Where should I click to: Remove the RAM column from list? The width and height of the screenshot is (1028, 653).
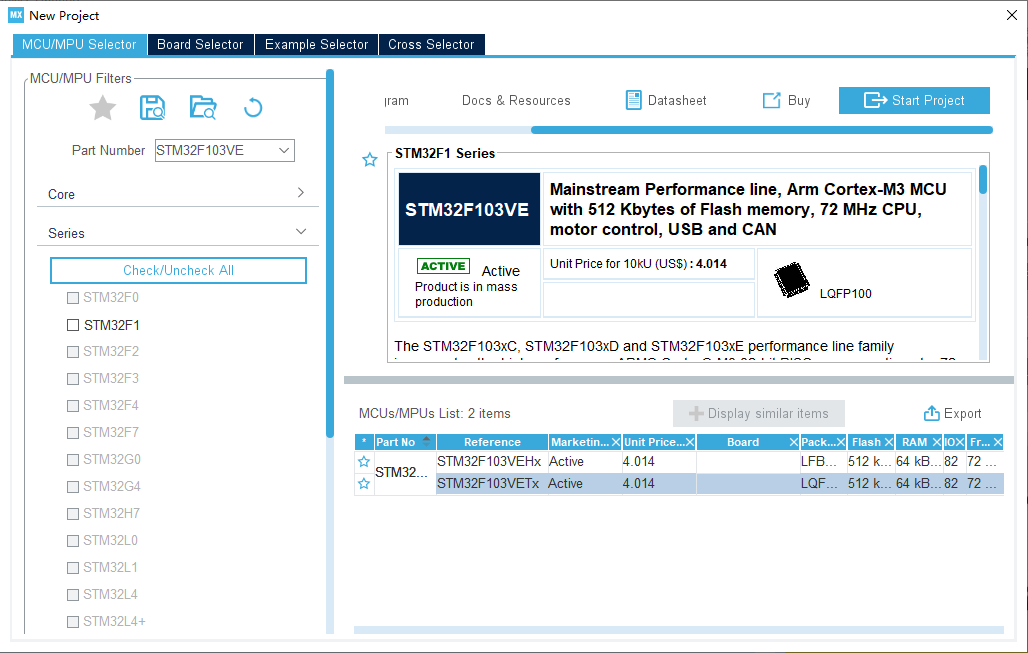[937, 443]
